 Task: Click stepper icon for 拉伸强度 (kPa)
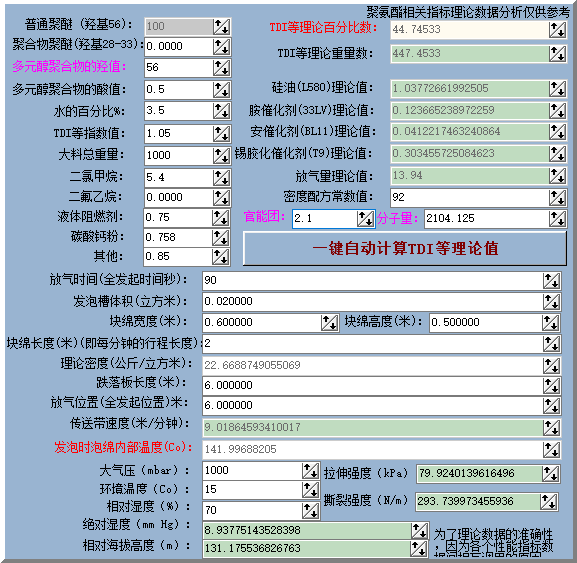[551, 474]
